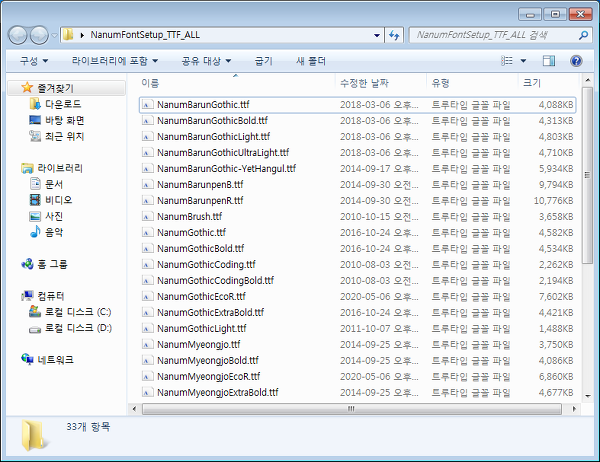Open the 다운로드 folder in favorites
Screen dimensions: 600x462
[55, 104]
